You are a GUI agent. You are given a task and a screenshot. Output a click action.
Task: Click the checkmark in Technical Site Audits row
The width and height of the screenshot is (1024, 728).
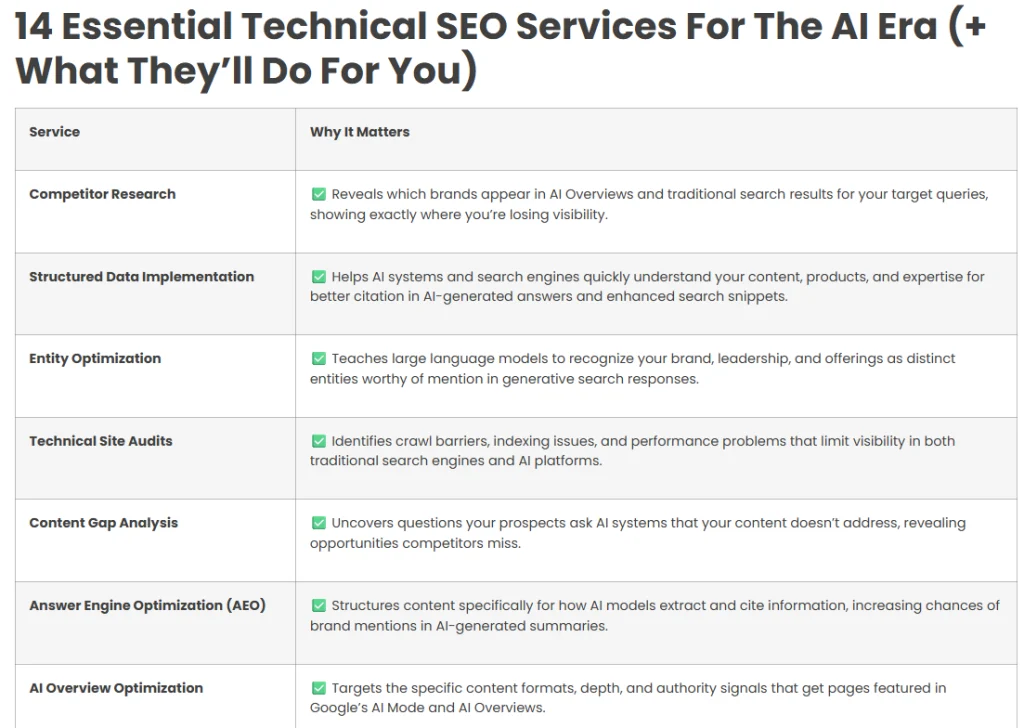(318, 441)
